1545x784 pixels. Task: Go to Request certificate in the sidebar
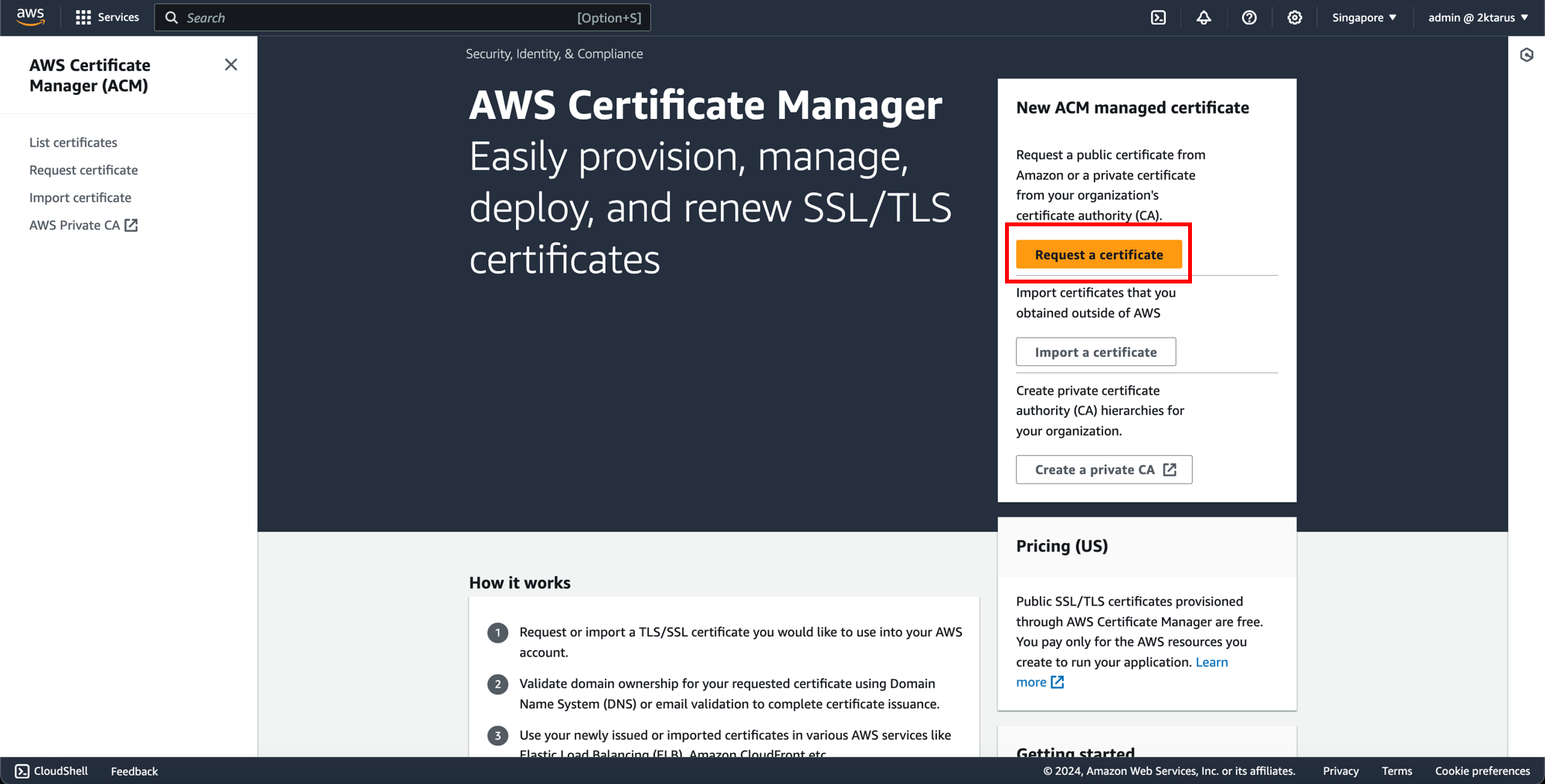coord(83,170)
